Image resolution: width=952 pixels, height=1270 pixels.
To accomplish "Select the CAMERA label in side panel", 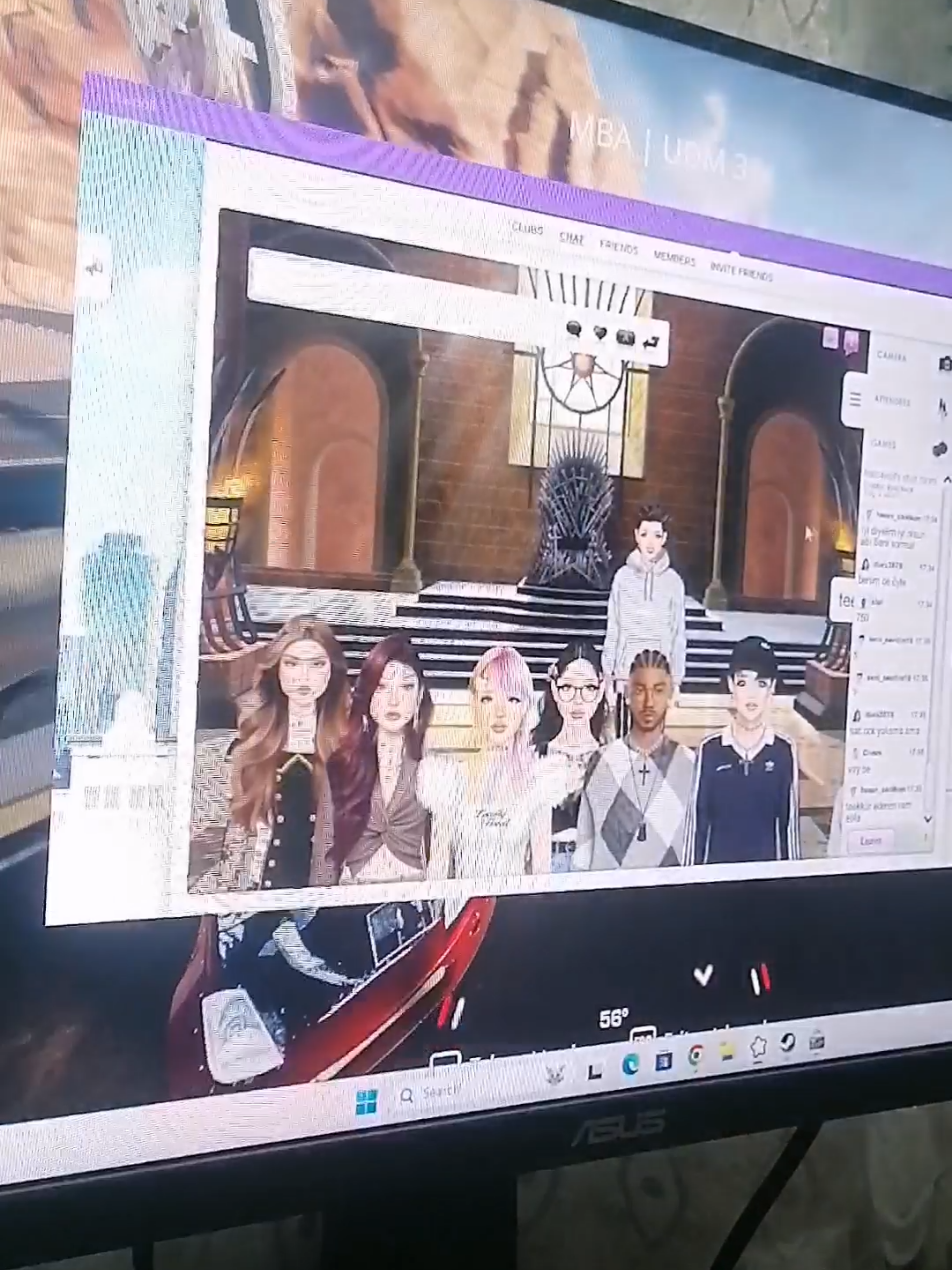I will (x=892, y=356).
